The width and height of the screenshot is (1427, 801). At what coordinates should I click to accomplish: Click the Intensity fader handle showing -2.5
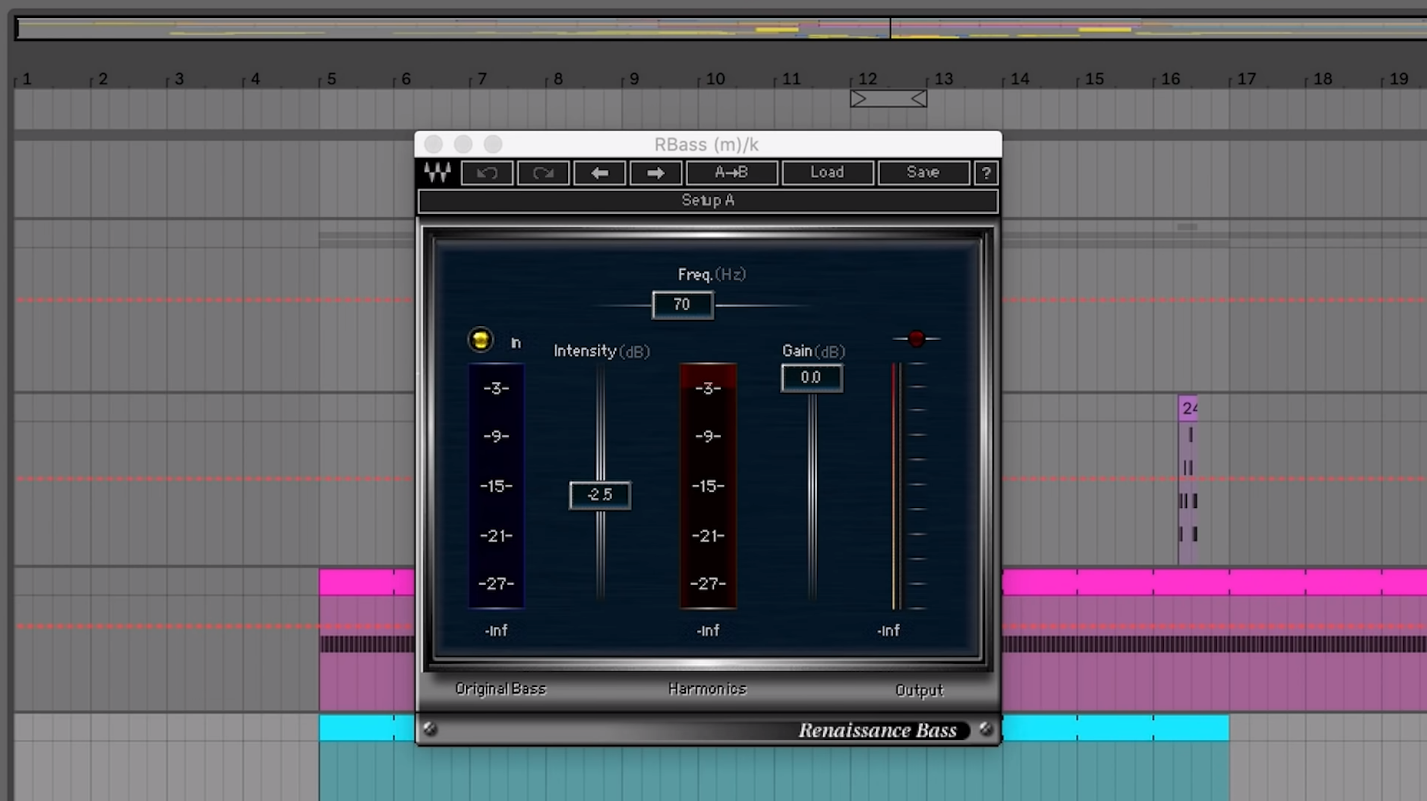point(600,495)
